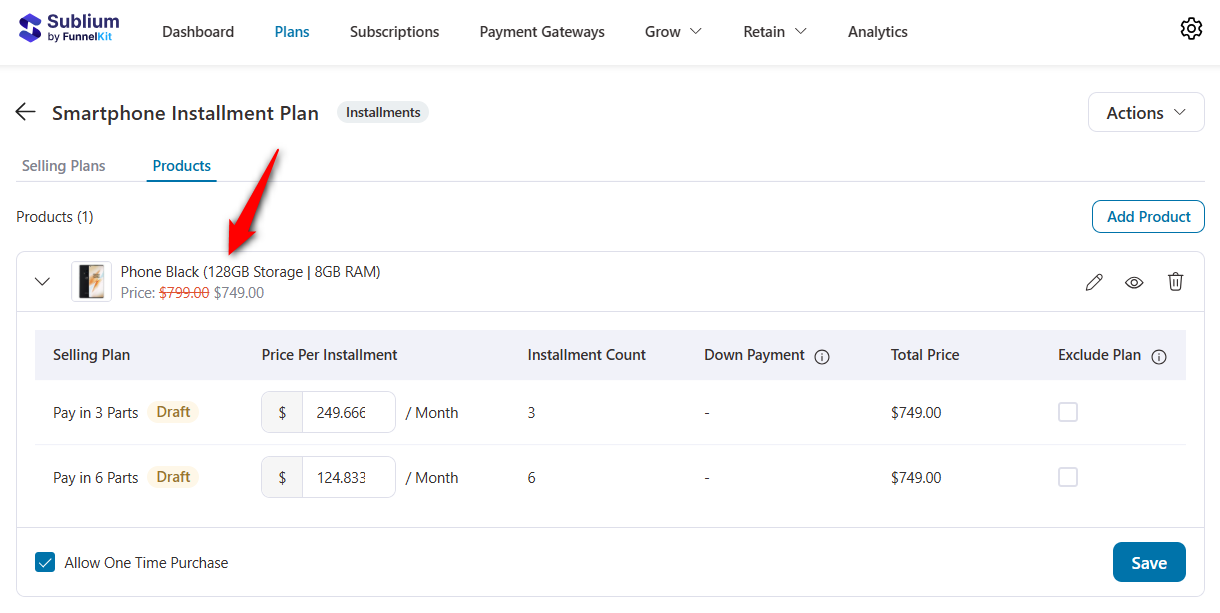Open settings using the gear icon
The height and width of the screenshot is (613, 1220).
point(1191,29)
